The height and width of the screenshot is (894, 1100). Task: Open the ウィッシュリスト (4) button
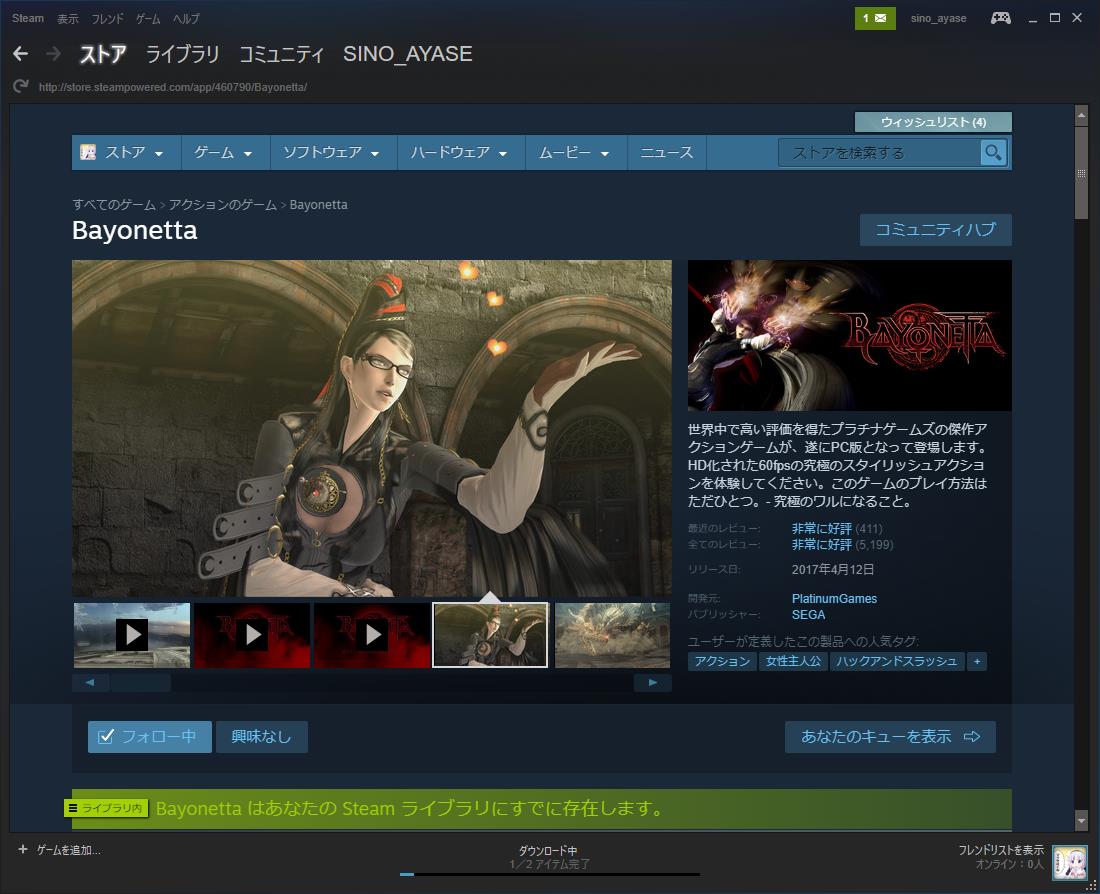[x=933, y=122]
